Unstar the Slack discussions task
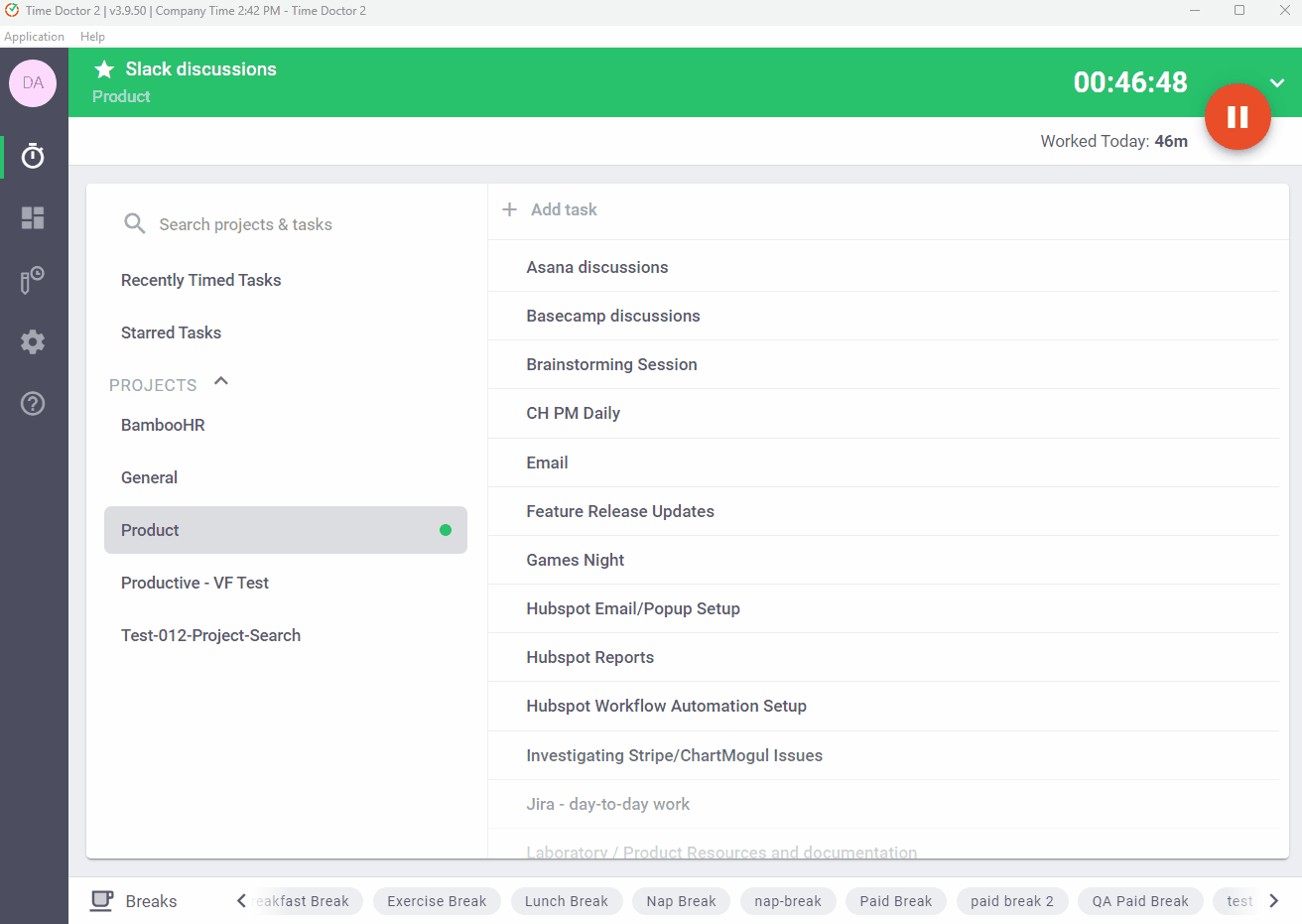 [104, 69]
